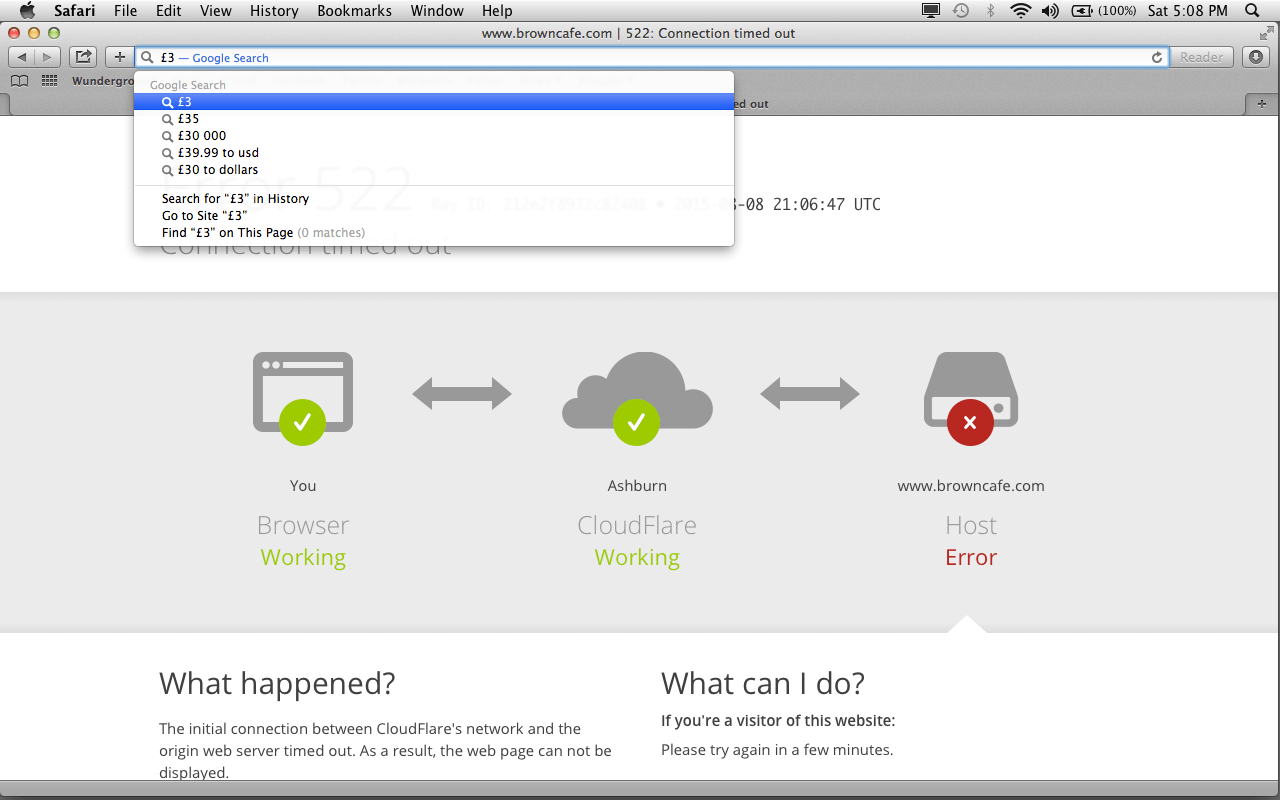Open the View menu

click(215, 10)
